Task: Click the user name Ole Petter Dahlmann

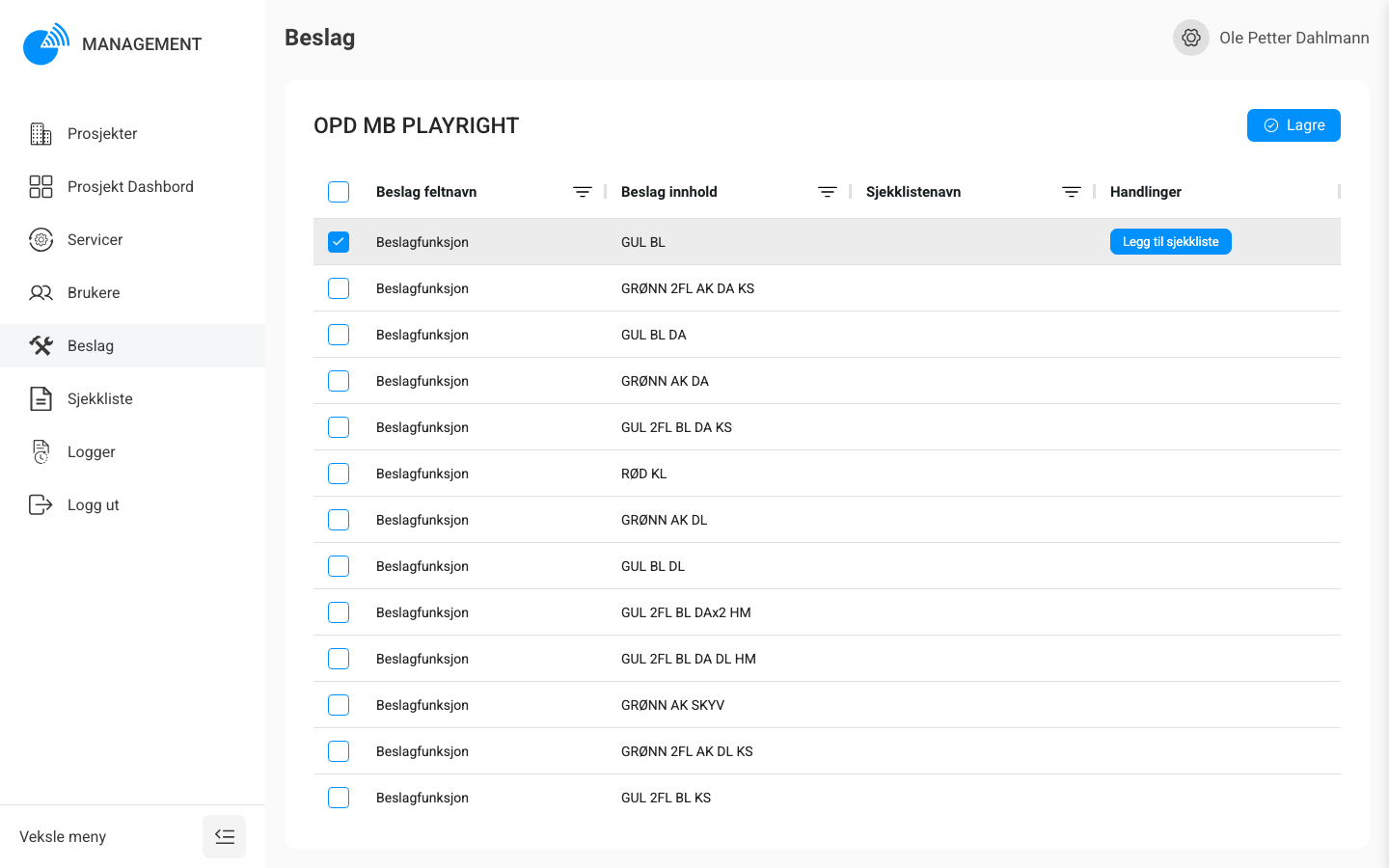Action: (x=1294, y=38)
